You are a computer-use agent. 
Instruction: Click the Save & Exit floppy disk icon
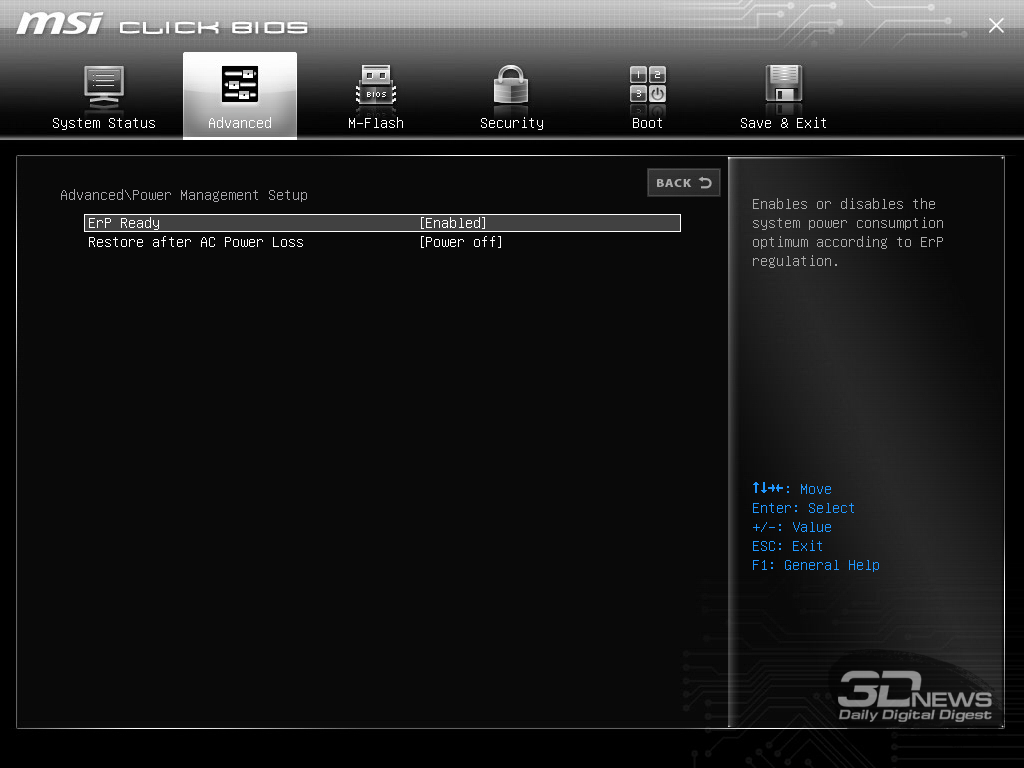click(783, 86)
